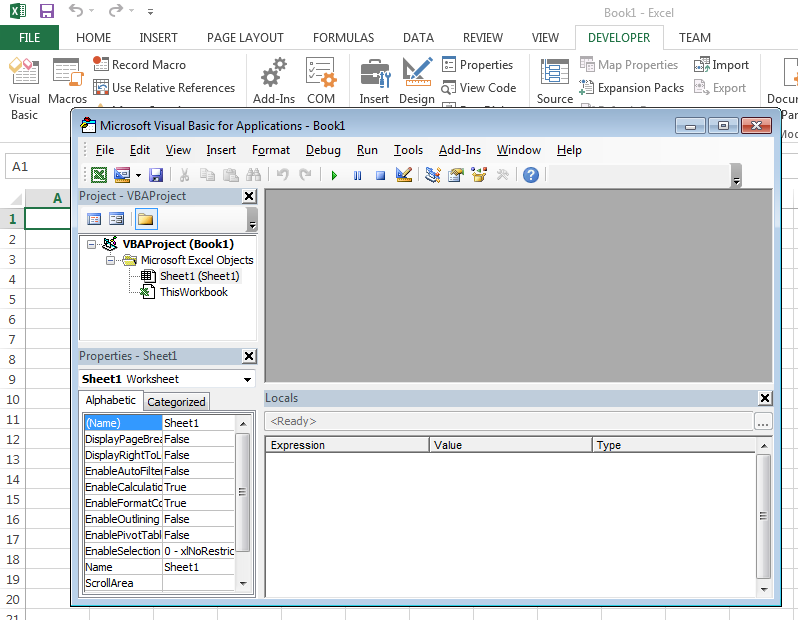Open Properties Window icon in VBA toolbar

click(x=456, y=175)
